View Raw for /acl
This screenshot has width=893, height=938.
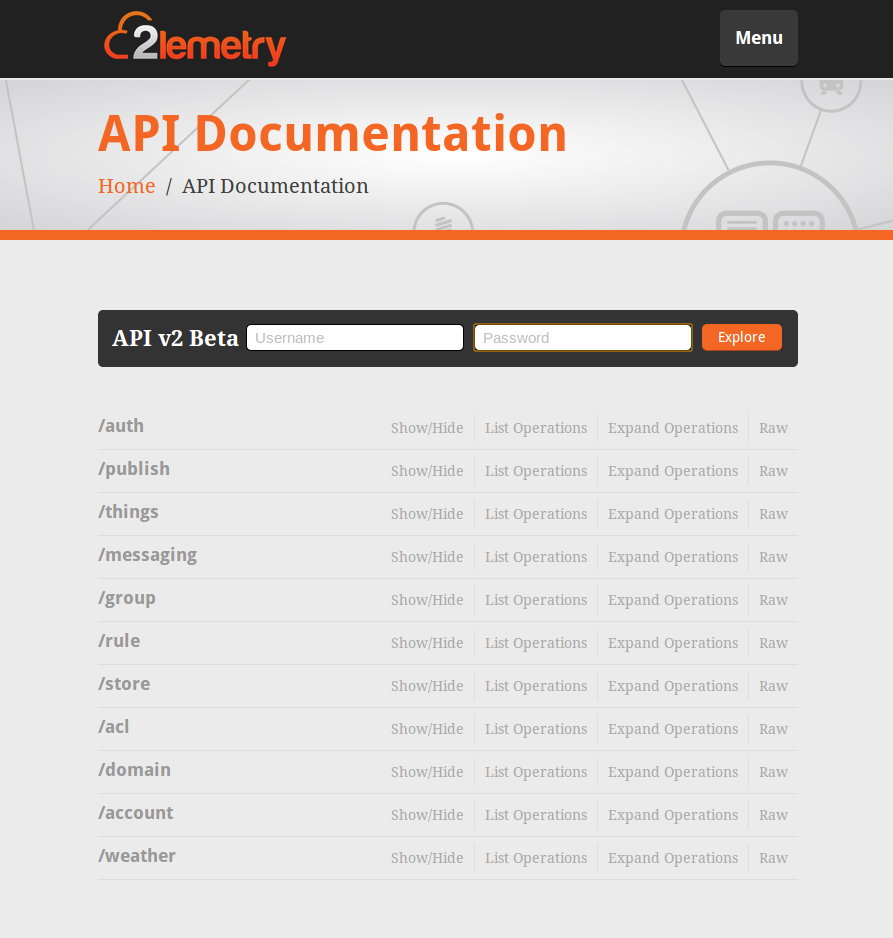(773, 729)
